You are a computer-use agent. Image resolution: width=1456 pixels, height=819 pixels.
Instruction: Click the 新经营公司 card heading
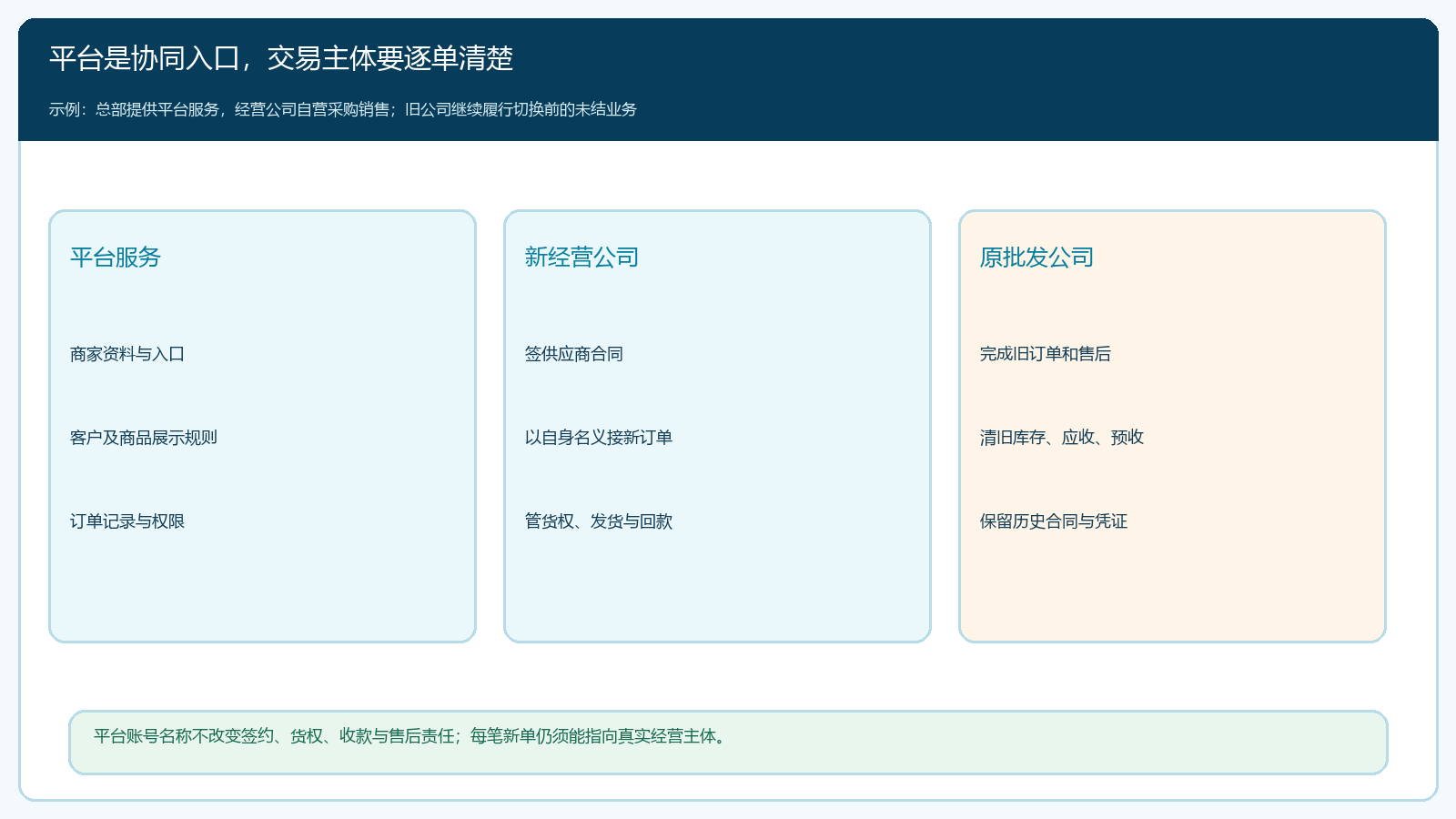pyautogui.click(x=581, y=258)
